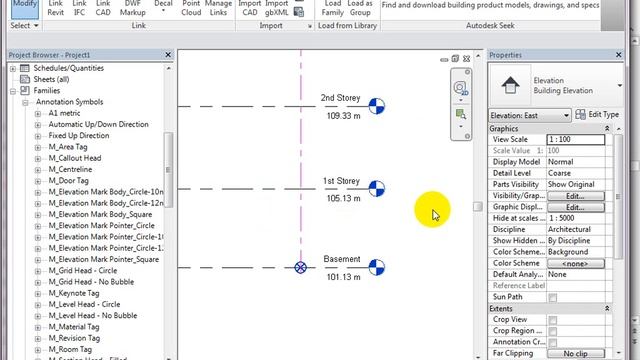Click the Point Cloud tool
The image size is (640, 360).
pos(191,8)
